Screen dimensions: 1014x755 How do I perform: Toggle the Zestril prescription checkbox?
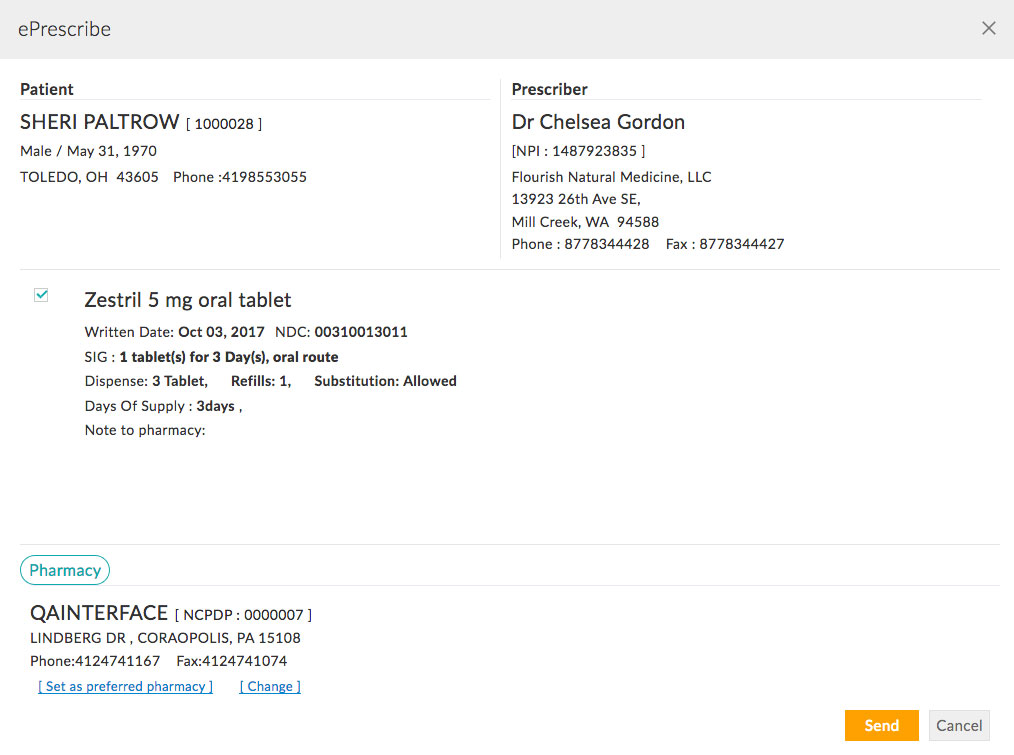pos(41,295)
